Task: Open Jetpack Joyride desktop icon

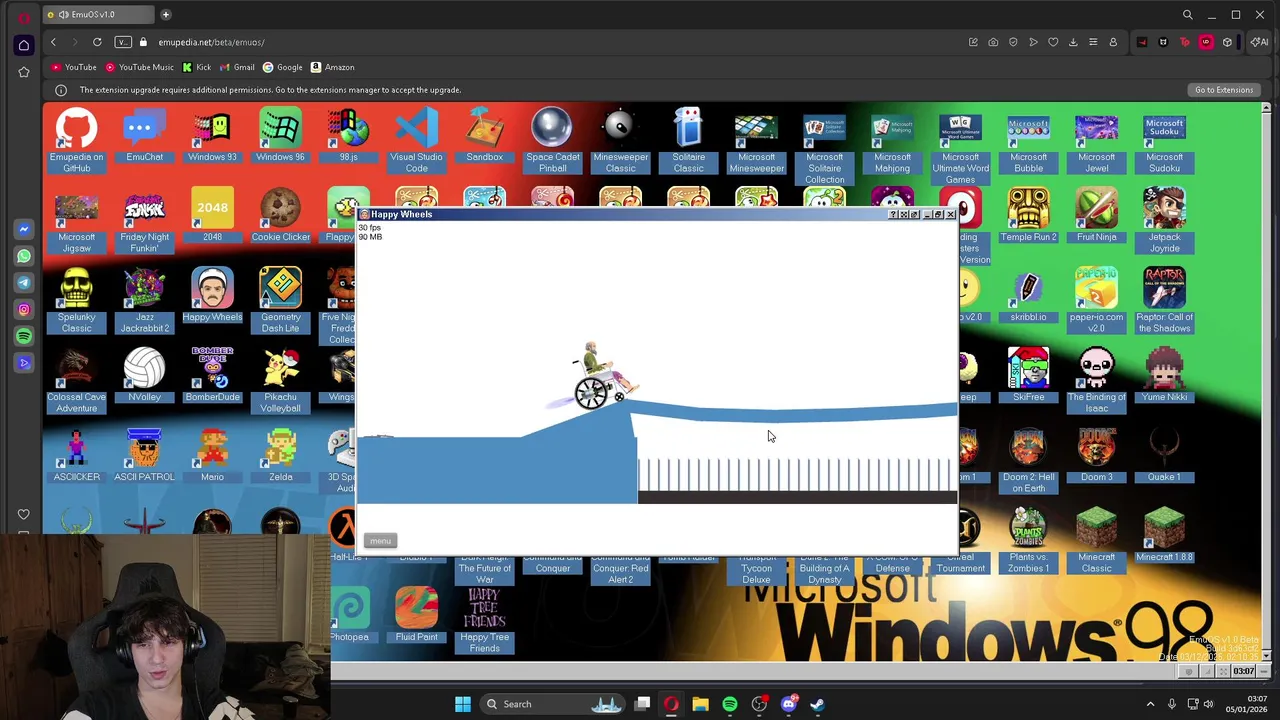Action: point(1164,220)
